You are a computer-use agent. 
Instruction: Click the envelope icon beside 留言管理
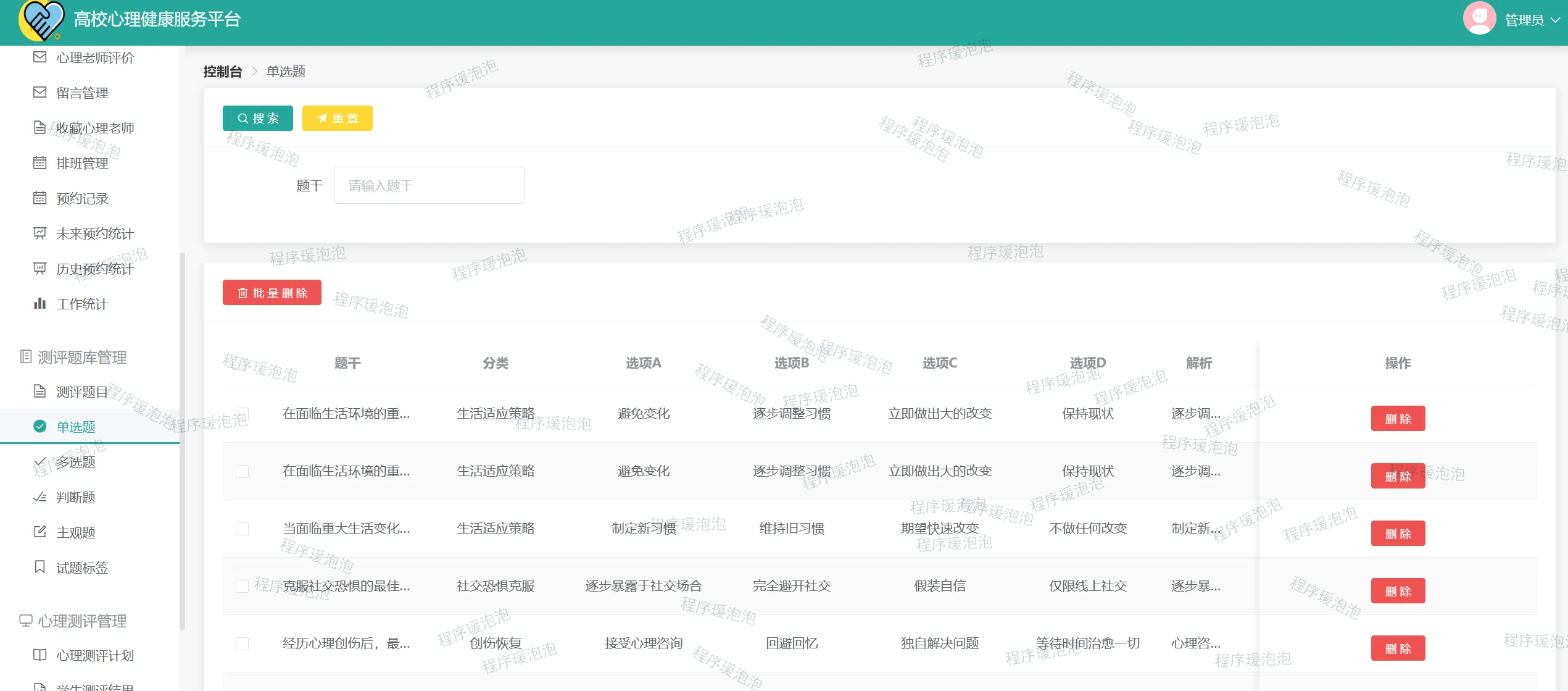[x=39, y=93]
